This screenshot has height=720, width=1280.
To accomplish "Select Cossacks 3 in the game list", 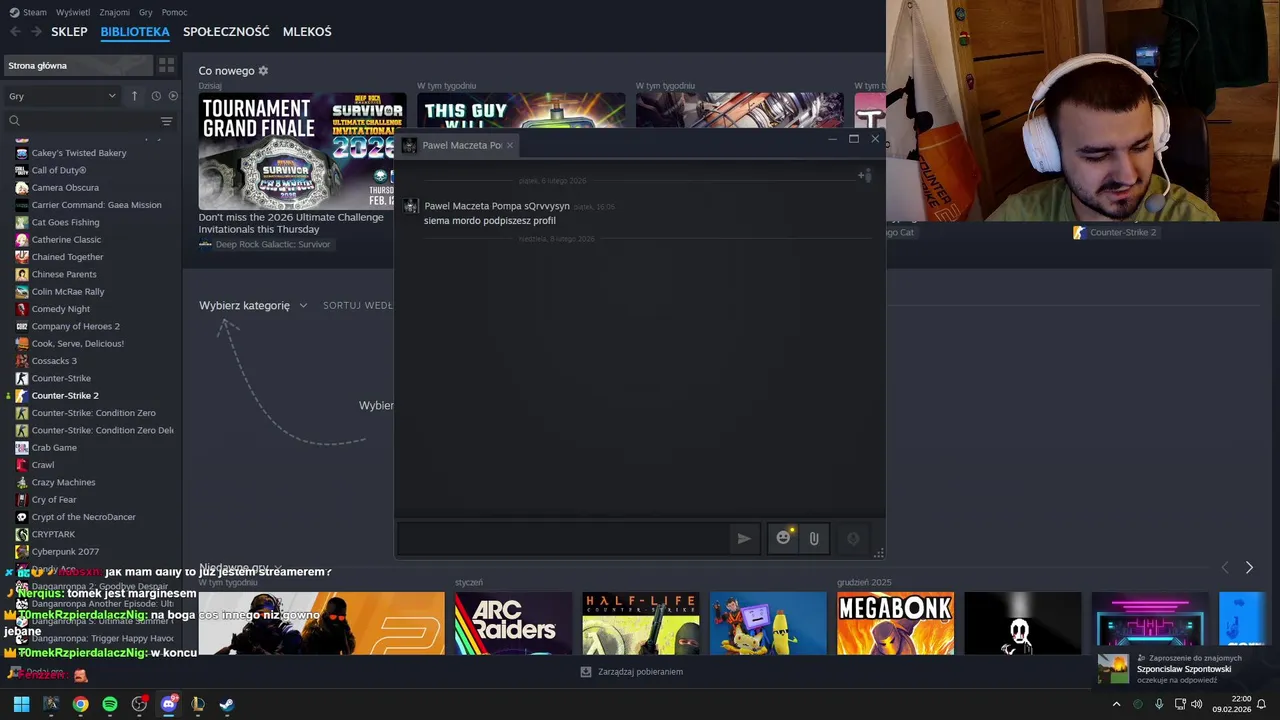I will click(x=54, y=361).
